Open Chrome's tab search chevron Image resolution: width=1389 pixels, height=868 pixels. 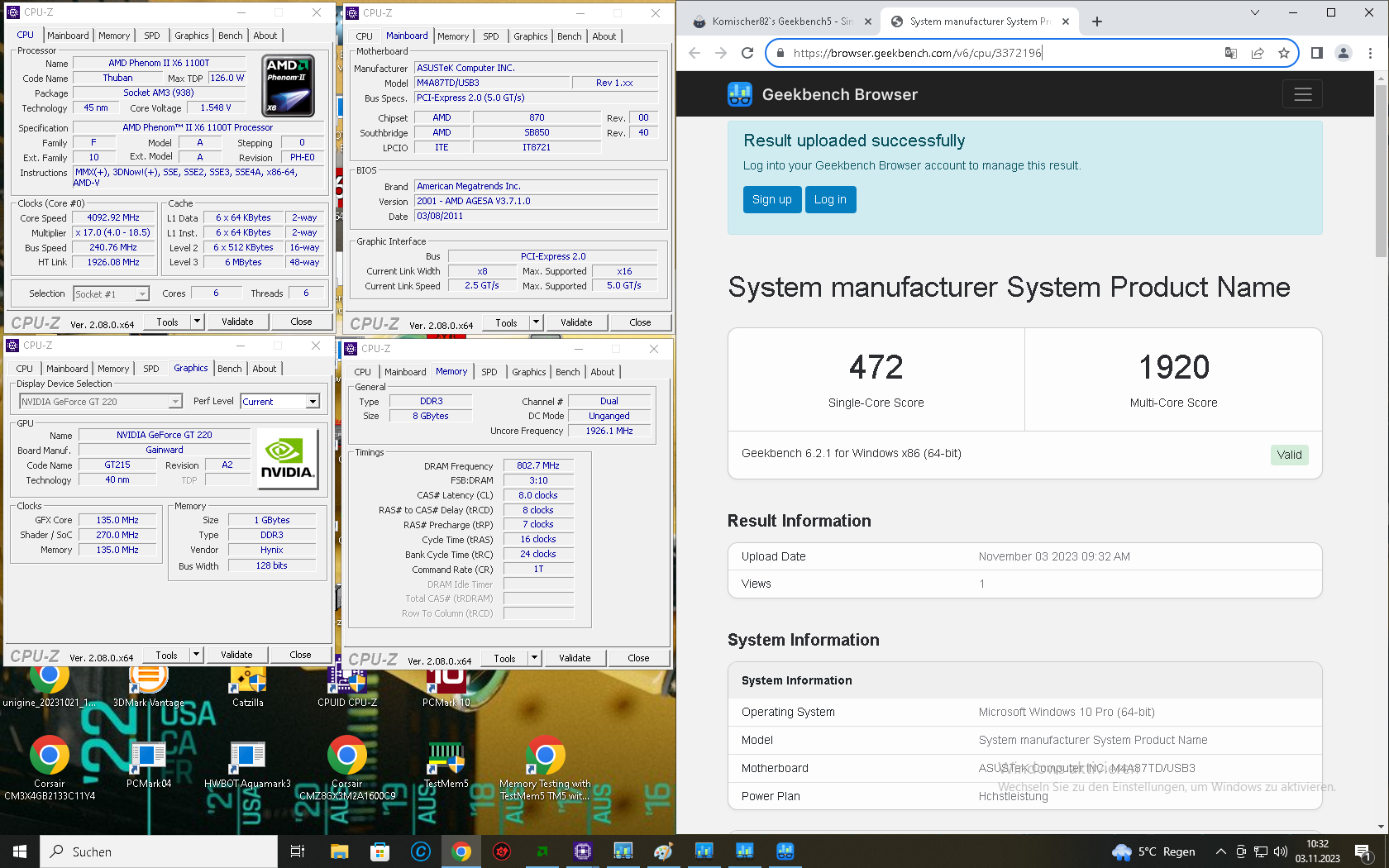point(1254,12)
